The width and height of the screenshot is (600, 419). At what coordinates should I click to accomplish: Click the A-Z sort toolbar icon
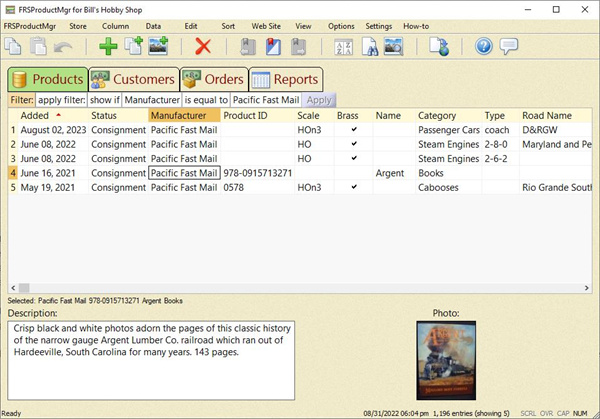coord(341,46)
